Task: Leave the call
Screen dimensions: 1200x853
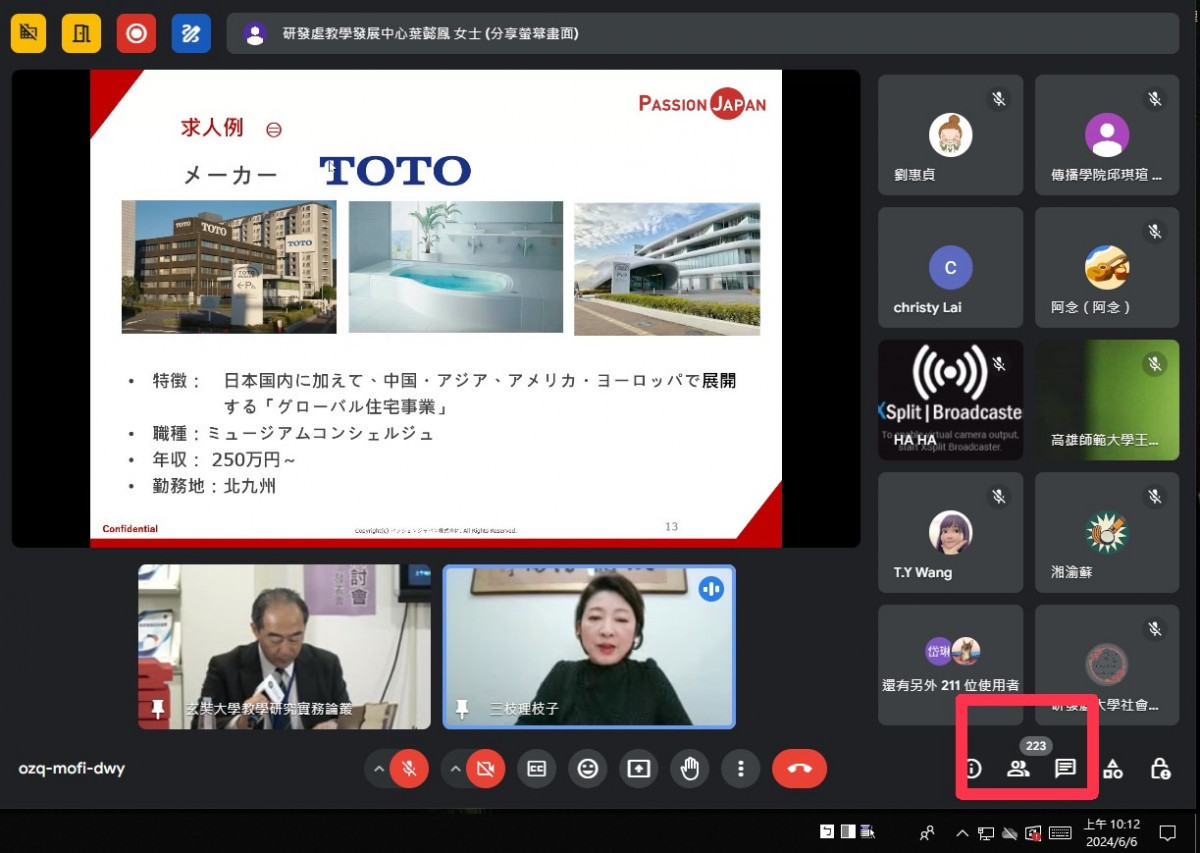Action: [800, 769]
